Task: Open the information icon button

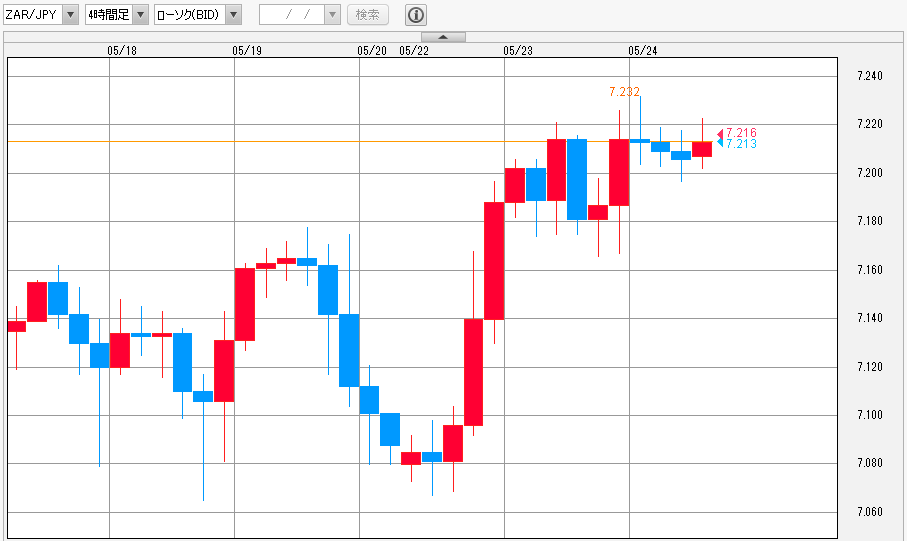Action: tap(416, 14)
